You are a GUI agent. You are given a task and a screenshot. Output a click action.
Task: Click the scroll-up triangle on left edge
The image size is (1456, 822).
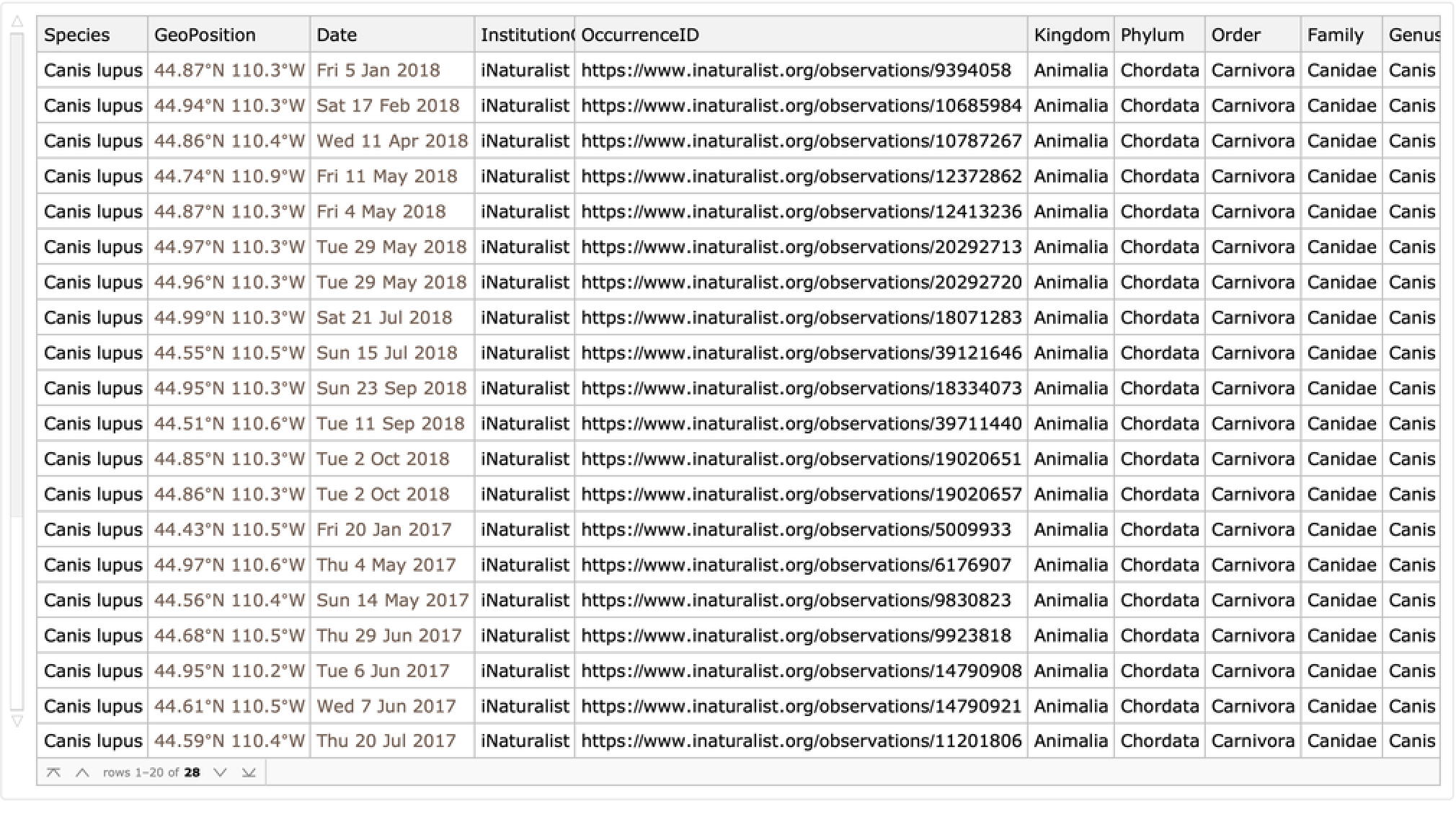pos(17,22)
